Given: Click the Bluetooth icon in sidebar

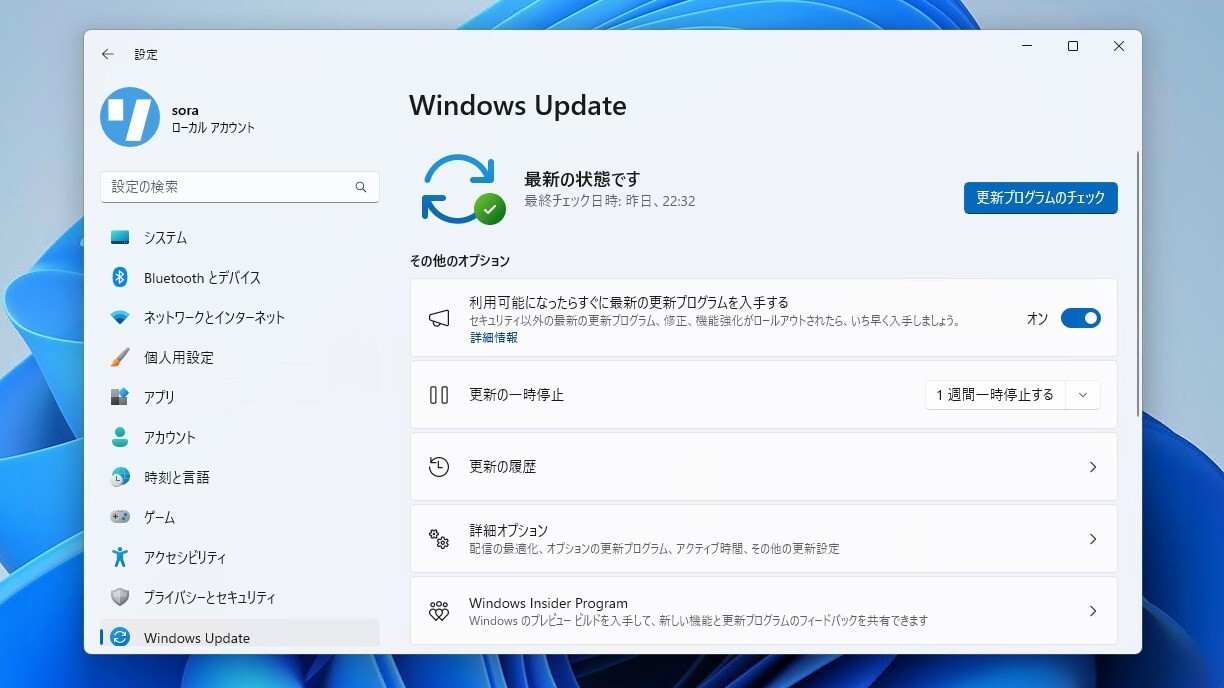Looking at the screenshot, I should pos(120,278).
